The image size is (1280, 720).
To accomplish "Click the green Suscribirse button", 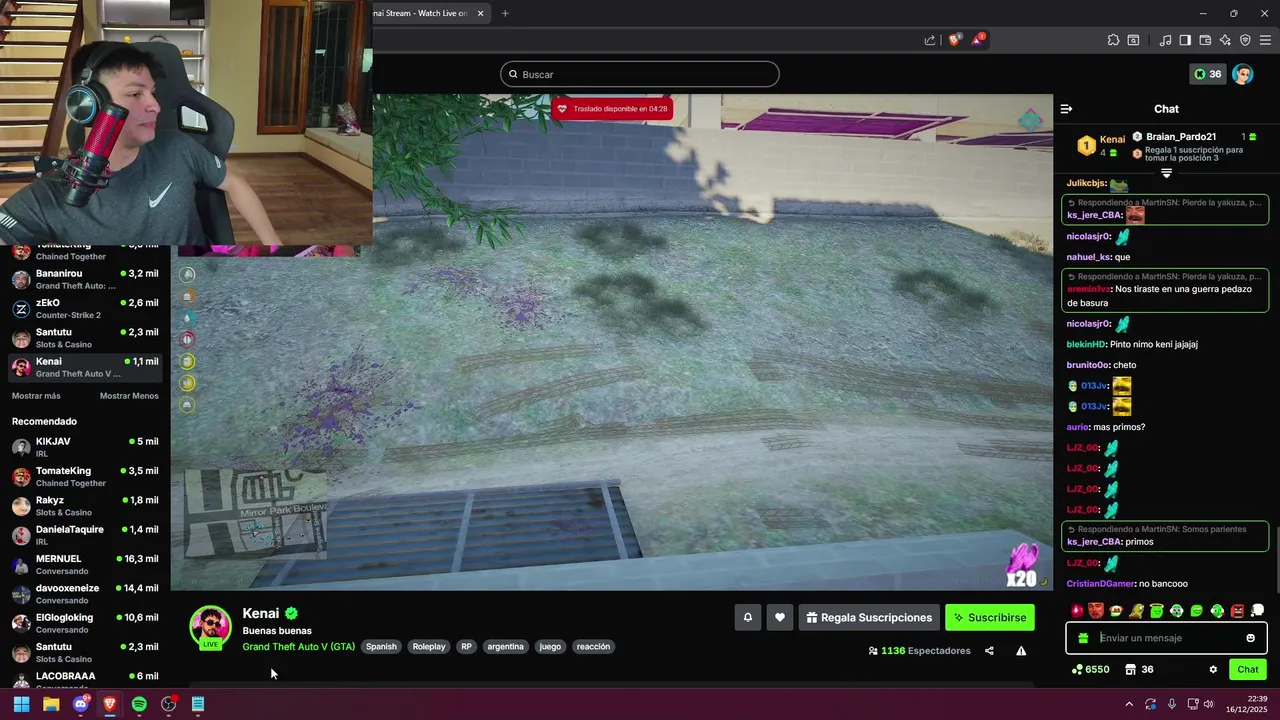I will tap(990, 618).
